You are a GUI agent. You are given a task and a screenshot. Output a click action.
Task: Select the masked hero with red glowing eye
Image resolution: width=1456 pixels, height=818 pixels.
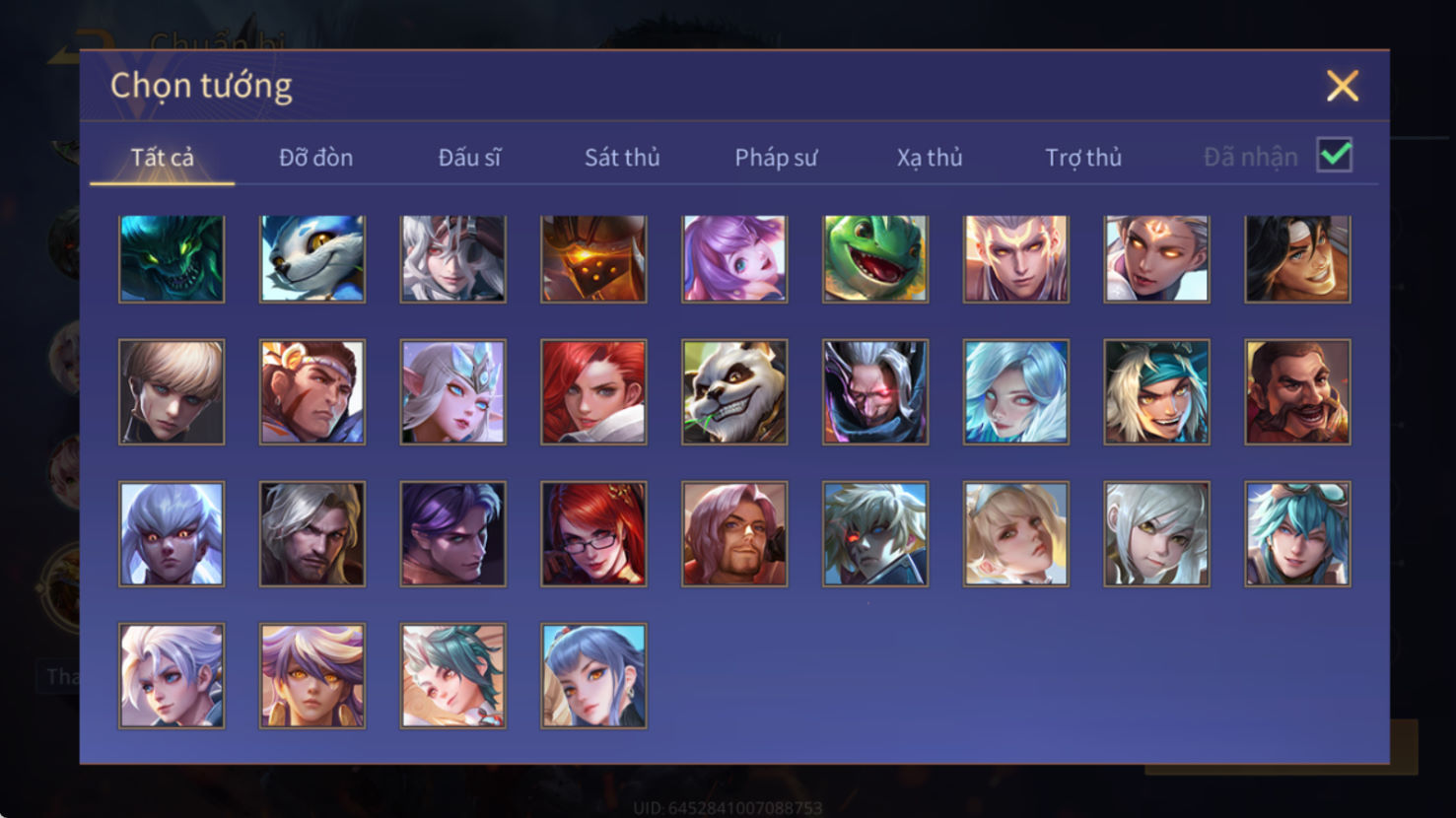pyautogui.click(x=875, y=392)
